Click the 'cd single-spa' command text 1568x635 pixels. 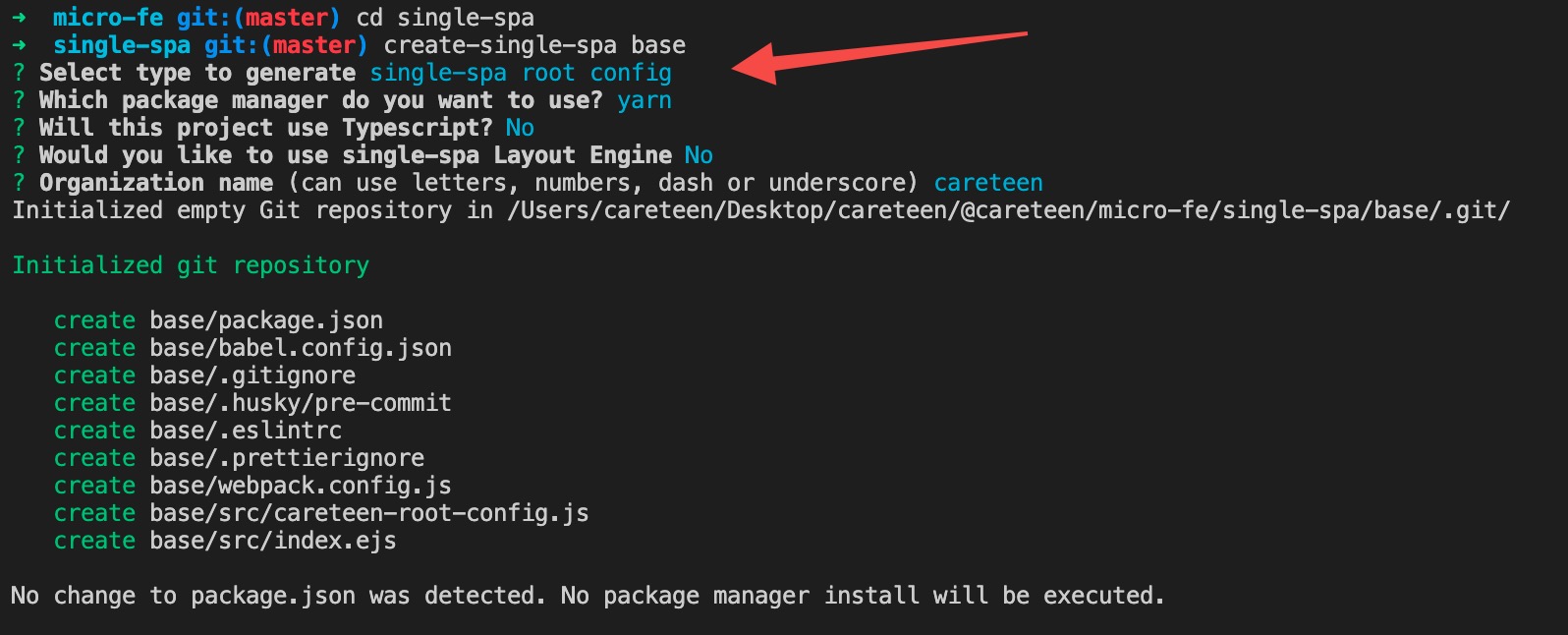(445, 18)
